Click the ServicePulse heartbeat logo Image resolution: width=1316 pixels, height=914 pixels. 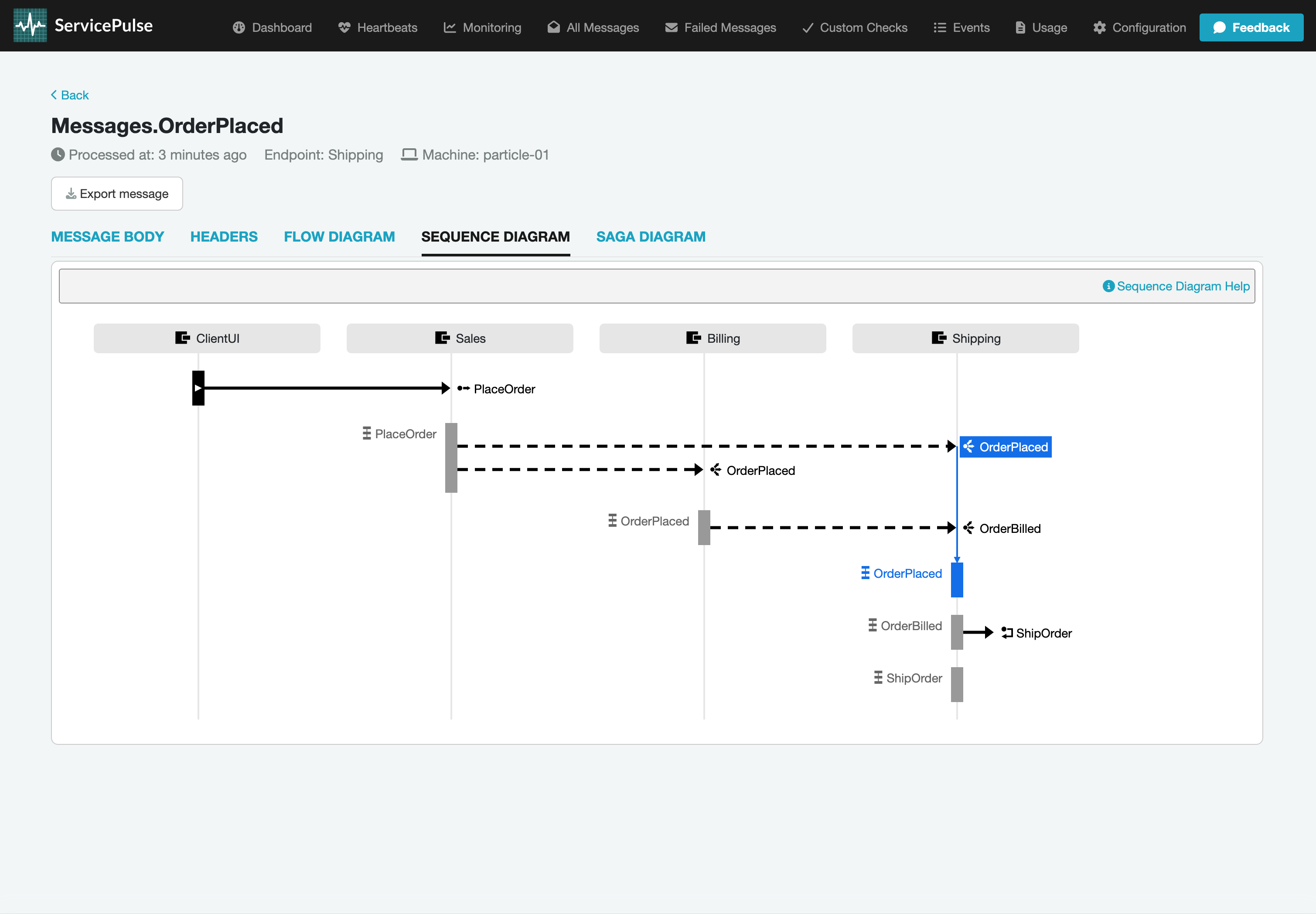tap(30, 24)
